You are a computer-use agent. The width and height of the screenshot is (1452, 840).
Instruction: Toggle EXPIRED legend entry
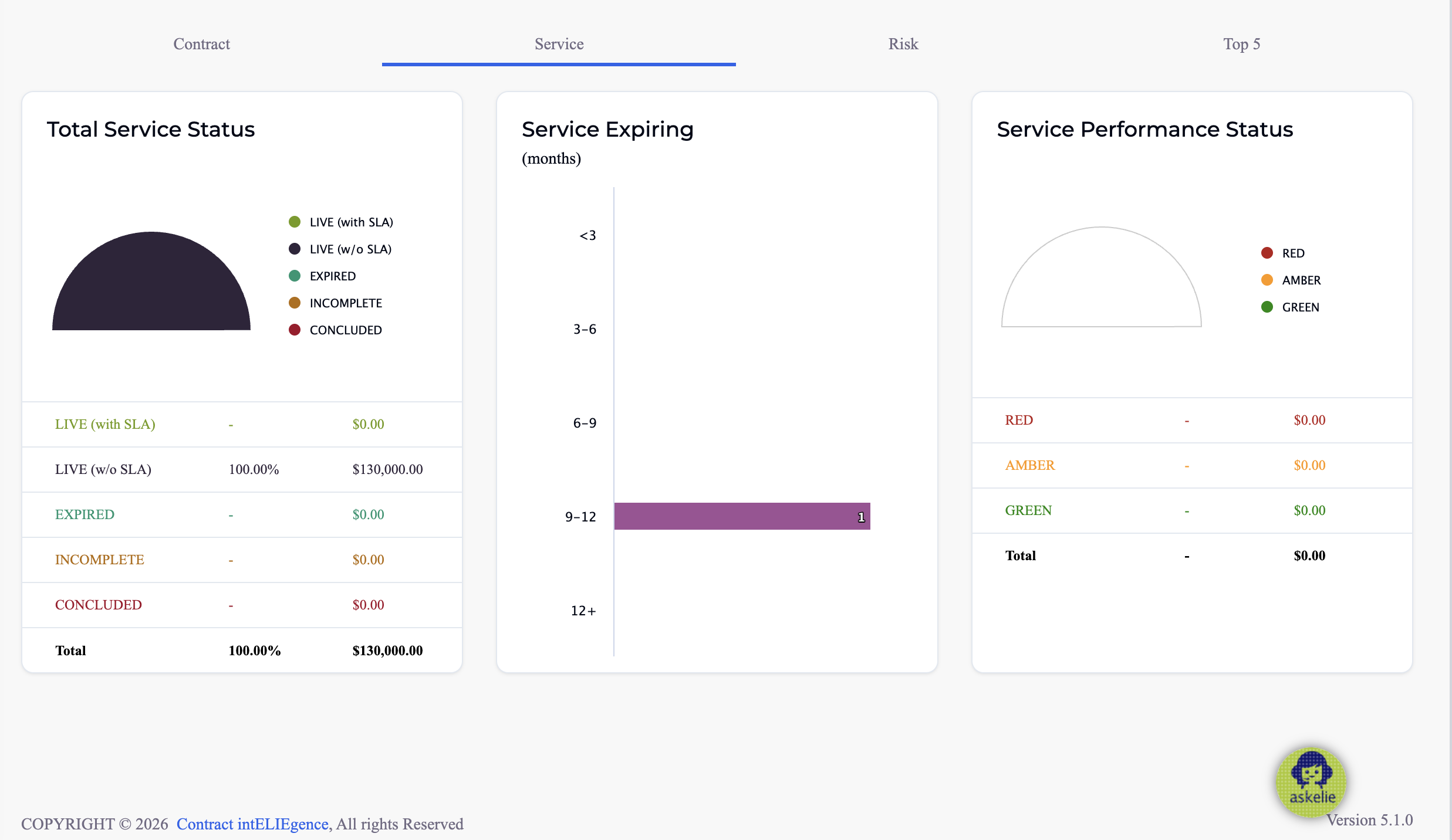[322, 276]
